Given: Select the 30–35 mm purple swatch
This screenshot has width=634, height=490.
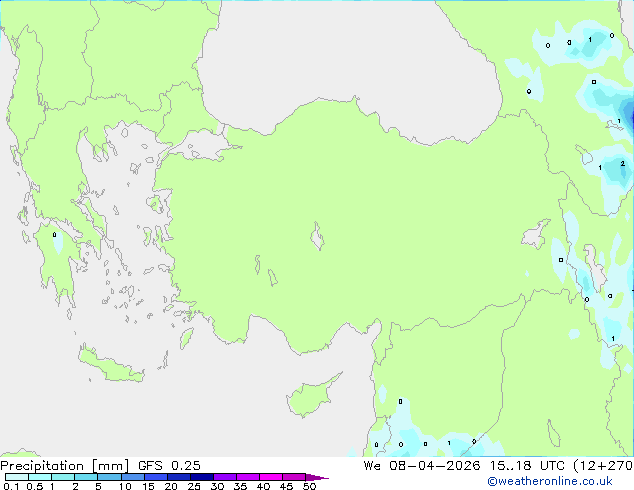Looking at the screenshot, I should pos(224,477).
